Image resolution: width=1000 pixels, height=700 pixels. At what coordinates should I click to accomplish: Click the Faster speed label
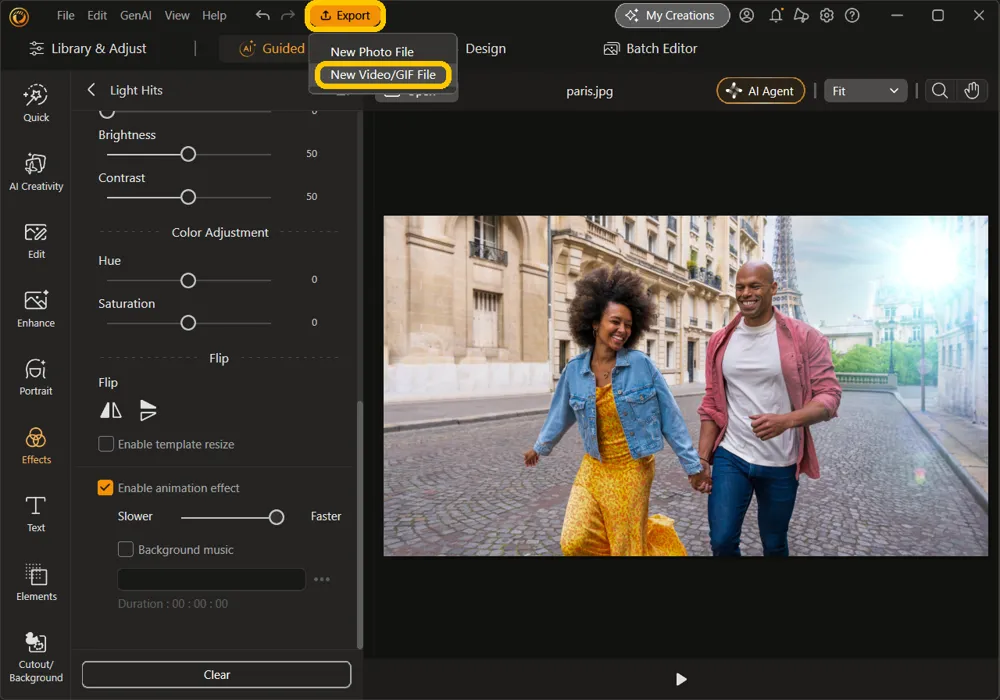click(326, 516)
